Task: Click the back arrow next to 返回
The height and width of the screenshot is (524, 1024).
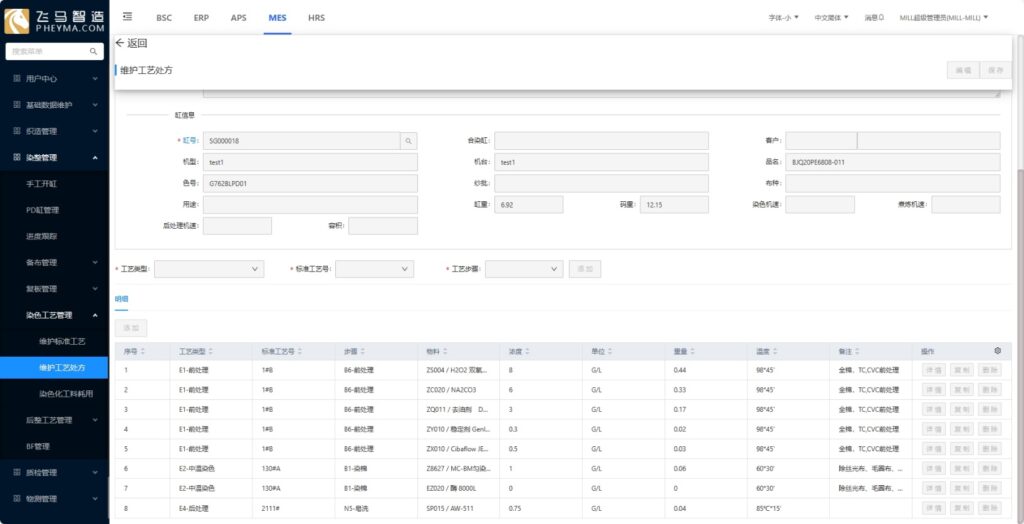Action: point(120,43)
